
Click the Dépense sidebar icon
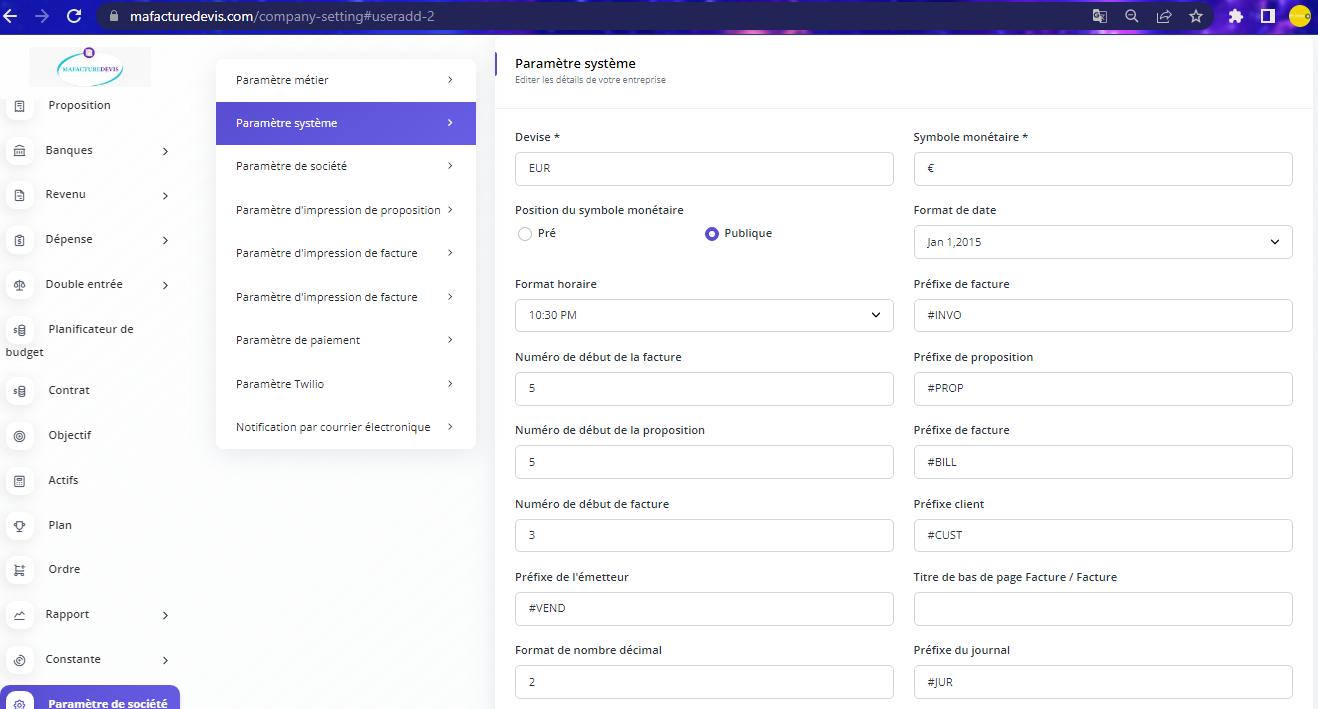(19, 240)
